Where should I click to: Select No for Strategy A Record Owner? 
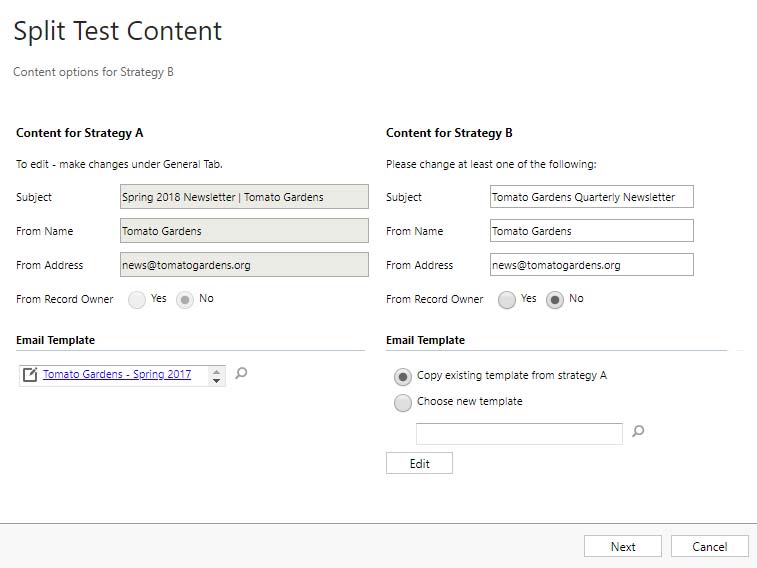185,299
